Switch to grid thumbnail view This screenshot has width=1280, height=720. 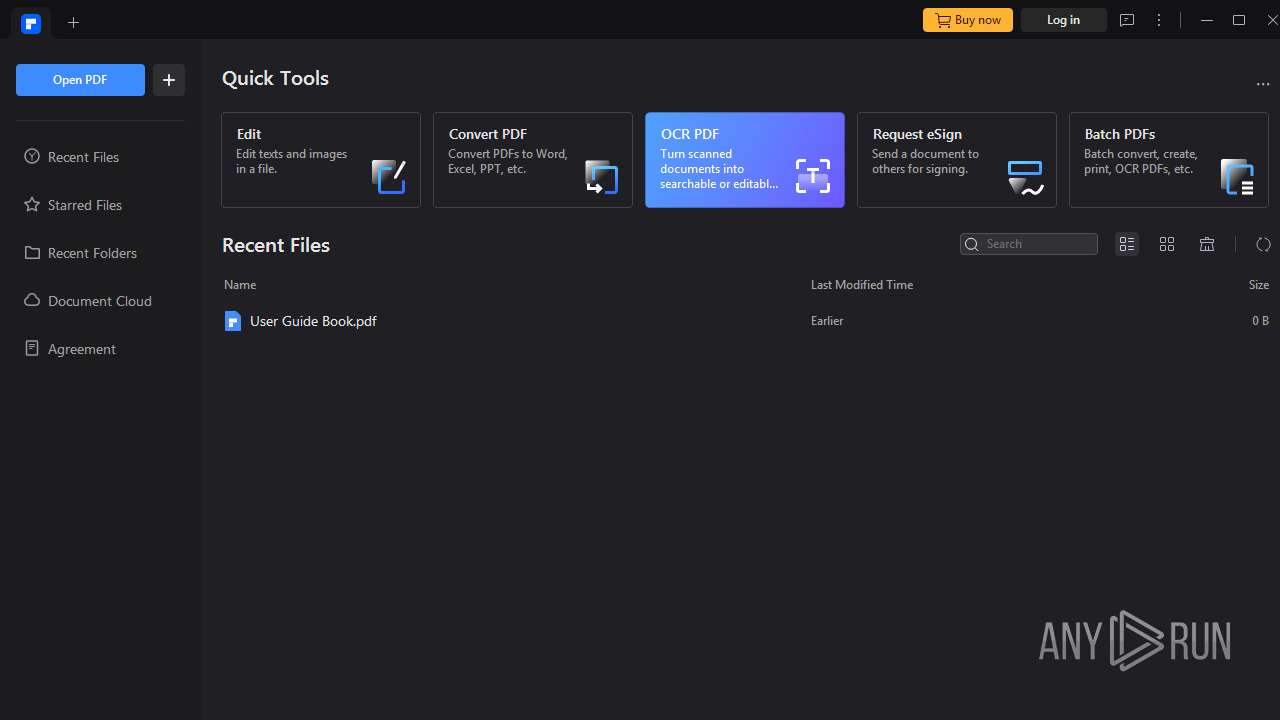(x=1167, y=244)
